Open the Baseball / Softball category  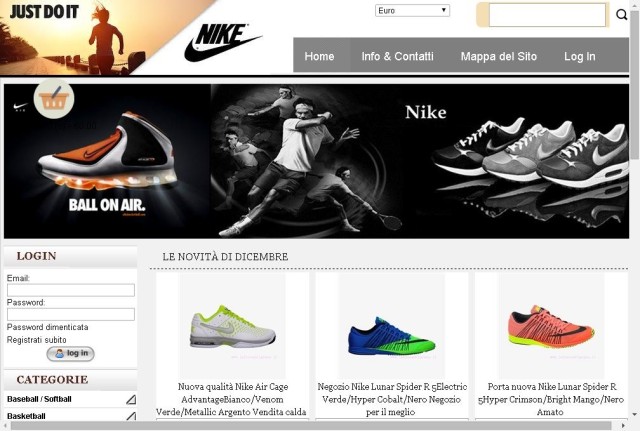coord(39,399)
